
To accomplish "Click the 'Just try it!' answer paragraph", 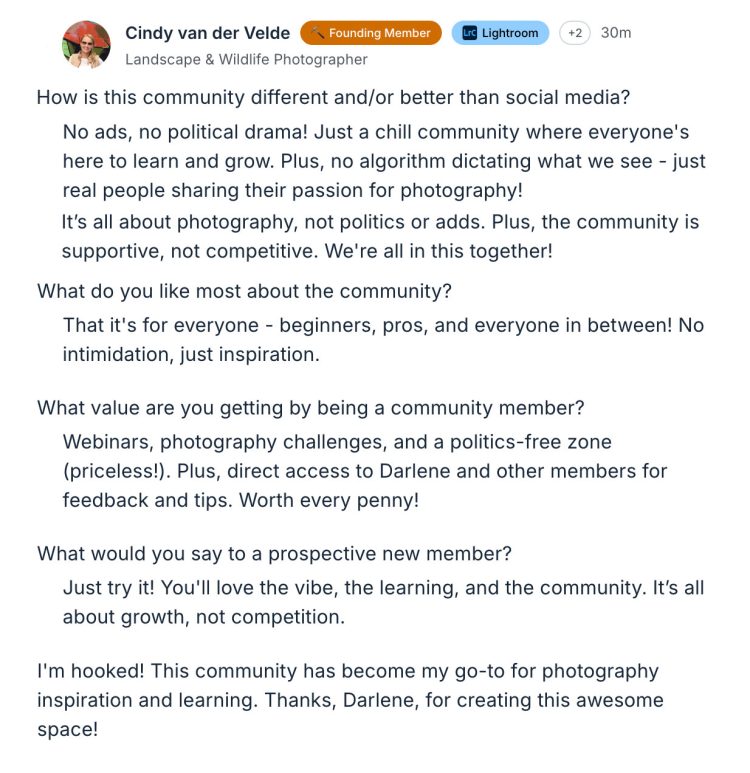I will [383, 602].
